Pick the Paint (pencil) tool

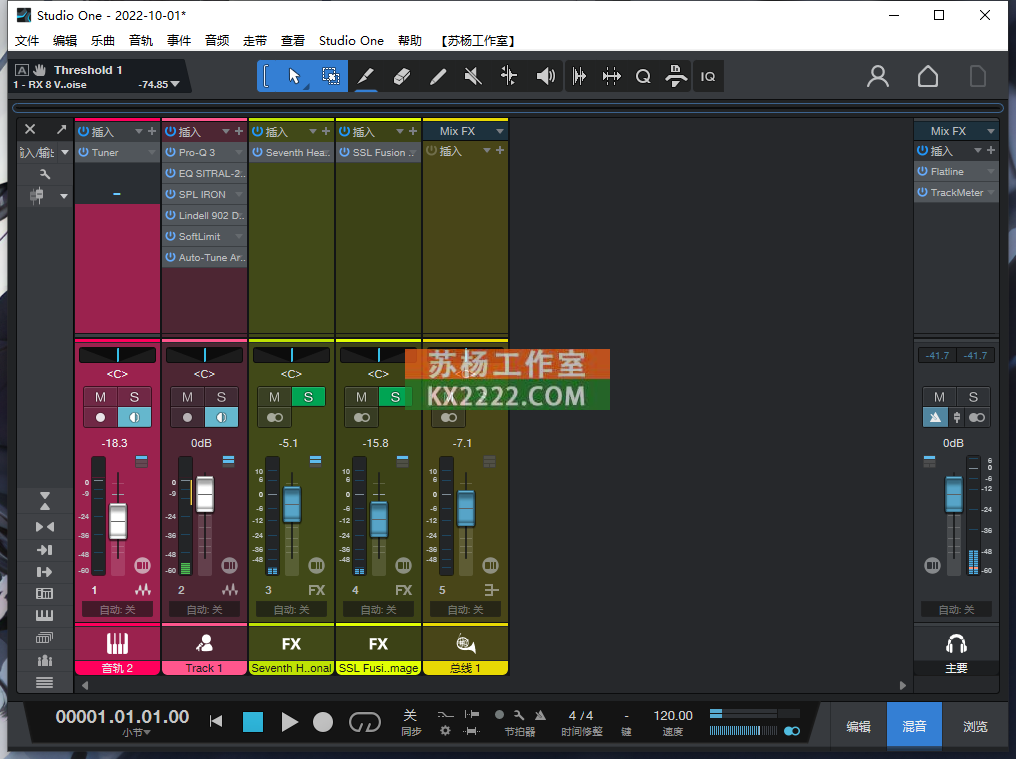click(x=438, y=76)
